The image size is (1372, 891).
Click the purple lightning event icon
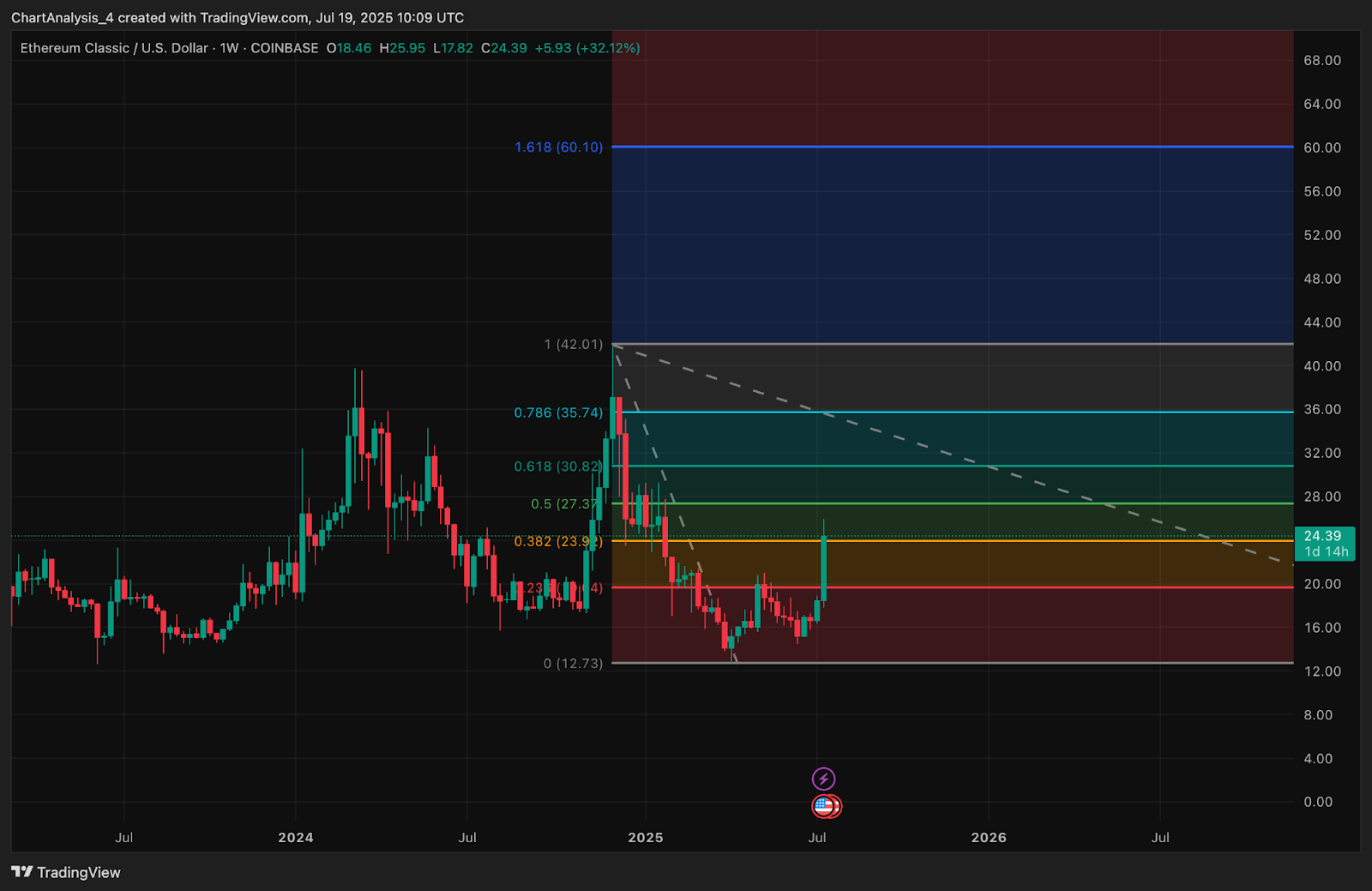click(823, 779)
